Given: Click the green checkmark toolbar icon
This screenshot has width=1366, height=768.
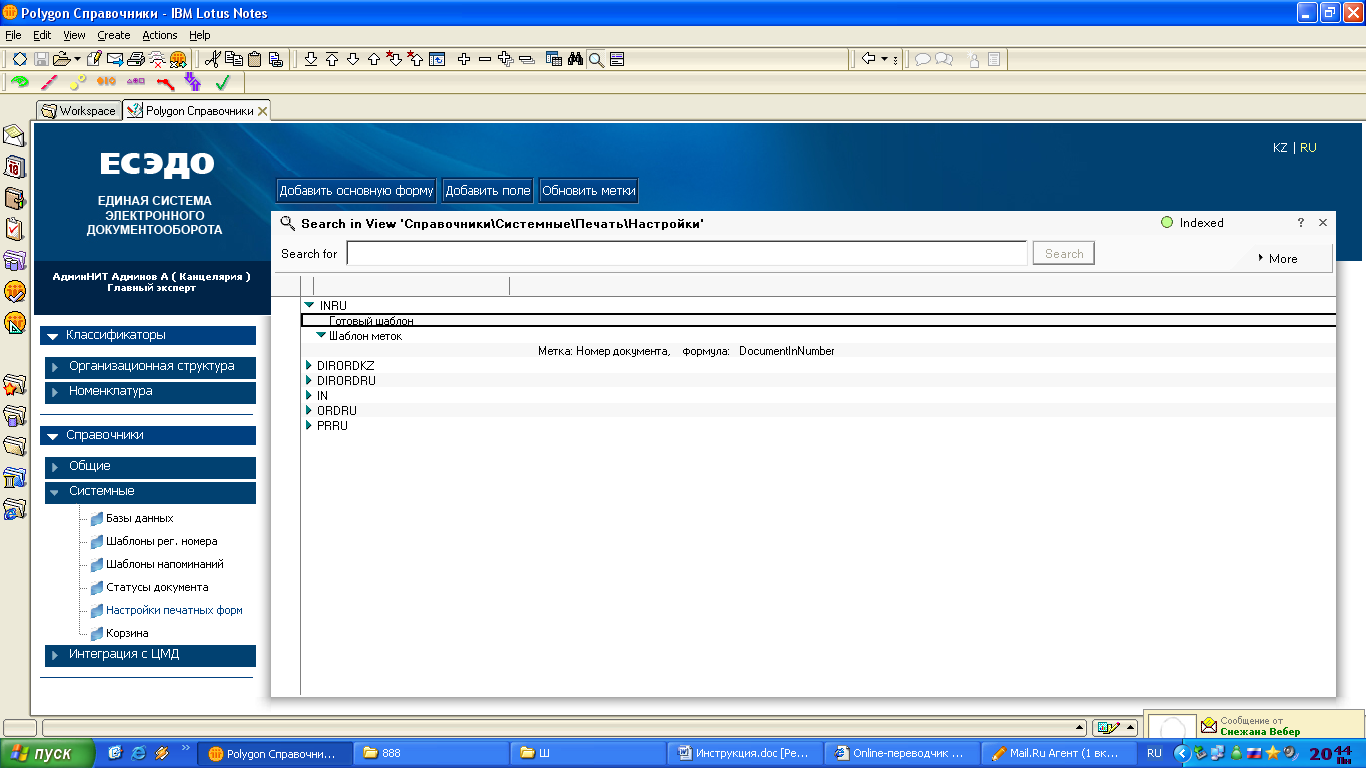Looking at the screenshot, I should point(222,82).
